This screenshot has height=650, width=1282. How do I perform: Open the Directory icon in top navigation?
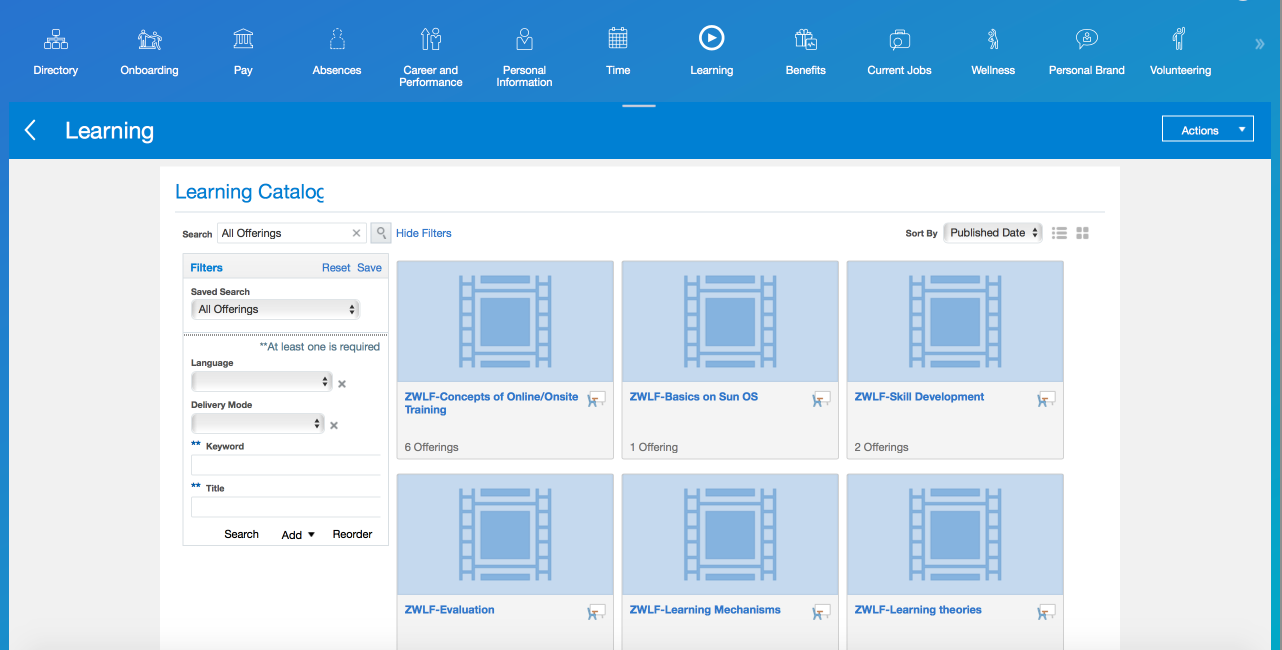(x=56, y=40)
